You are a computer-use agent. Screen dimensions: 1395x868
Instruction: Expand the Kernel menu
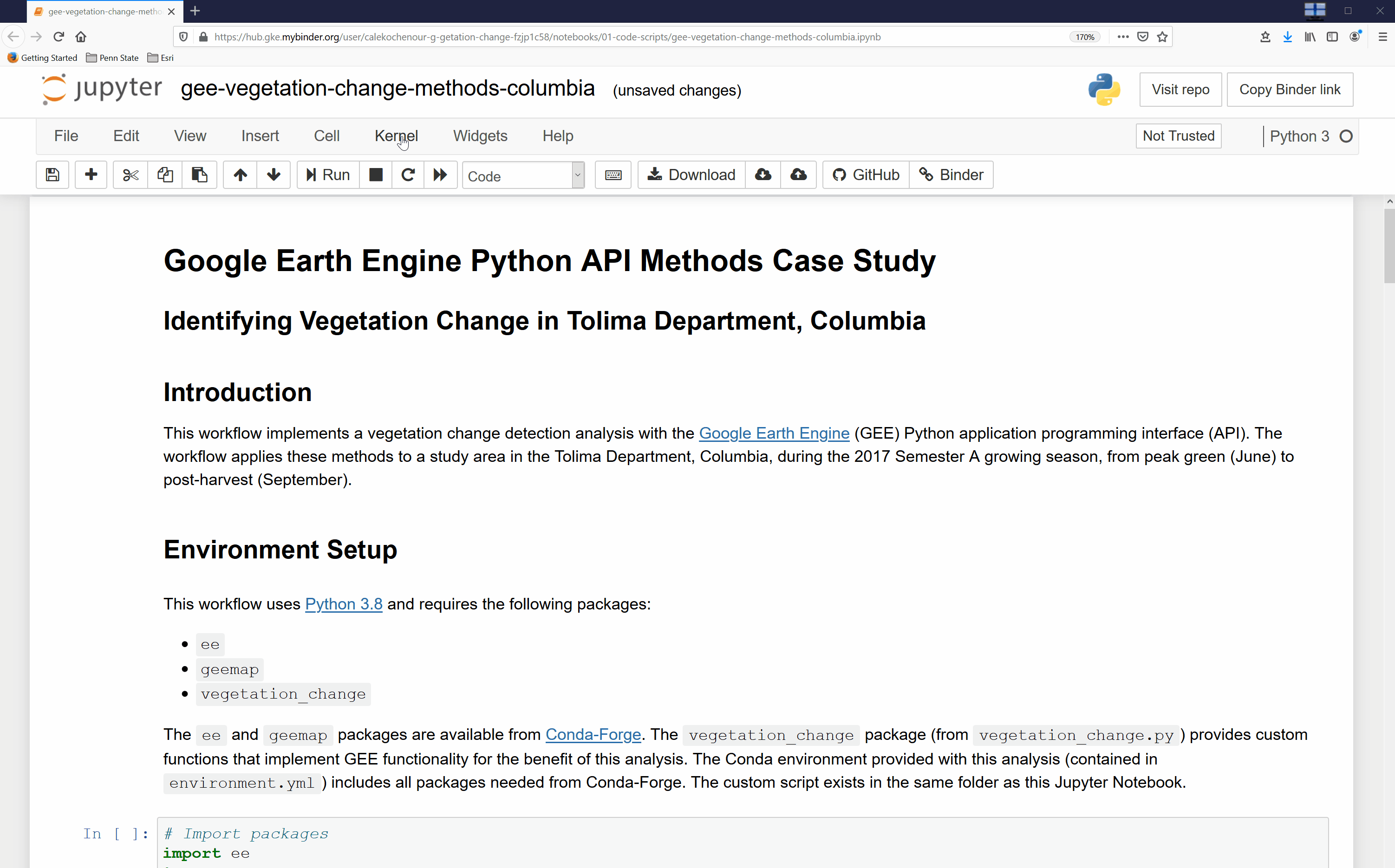click(x=397, y=135)
